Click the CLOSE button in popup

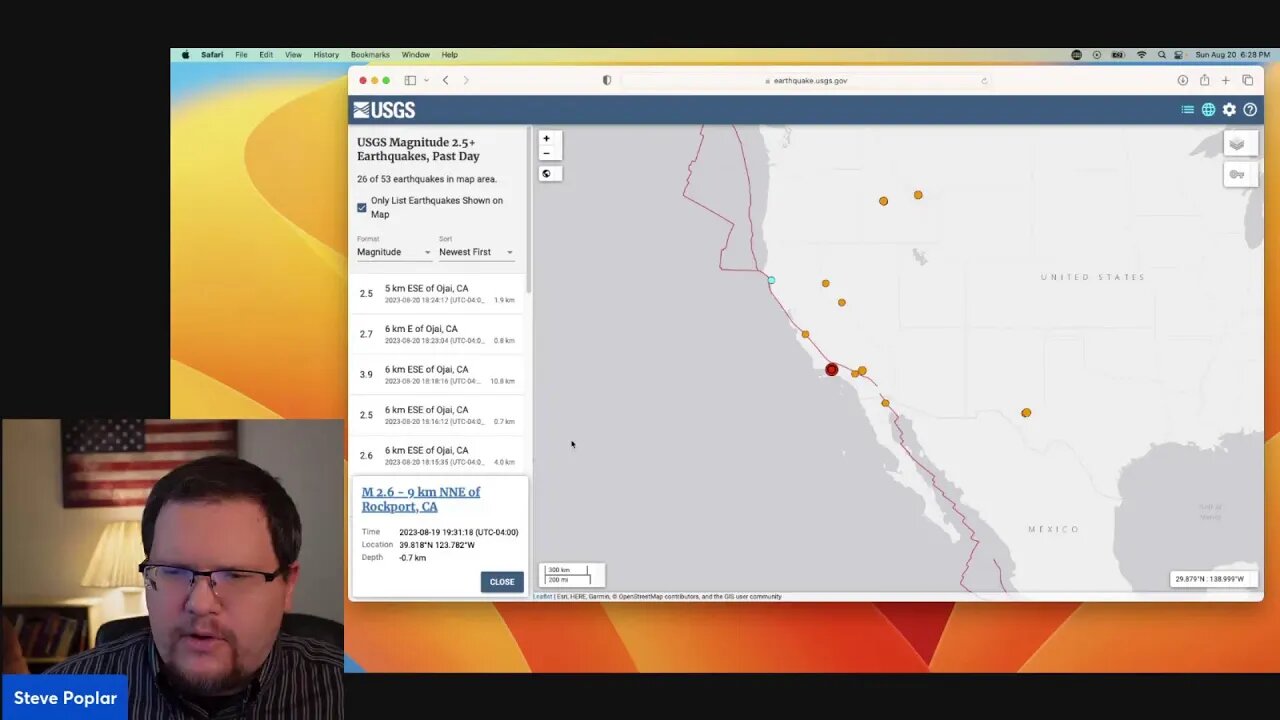502,582
